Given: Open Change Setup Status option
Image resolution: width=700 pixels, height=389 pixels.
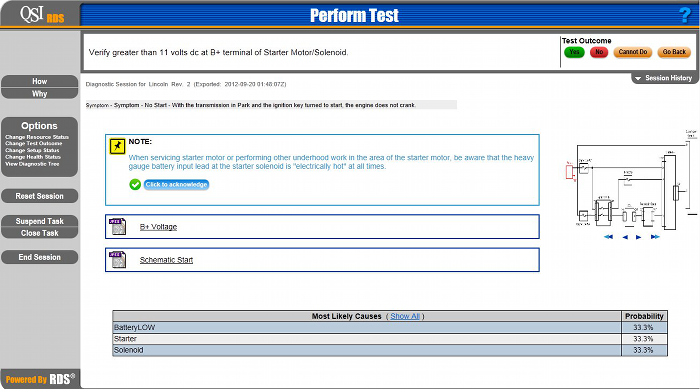Looking at the screenshot, I should pos(32,151).
